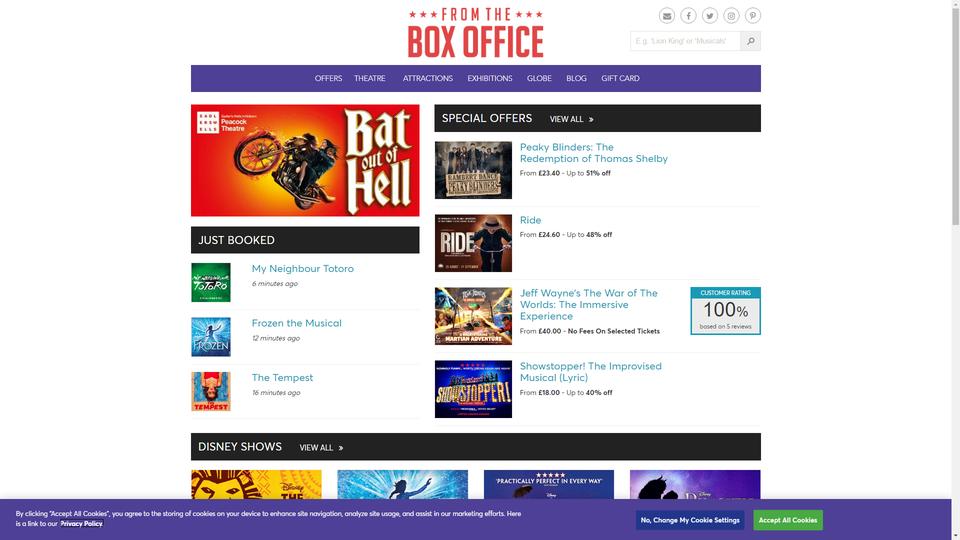
Task: Open the blue Frozen Disney show card
Action: point(402,484)
